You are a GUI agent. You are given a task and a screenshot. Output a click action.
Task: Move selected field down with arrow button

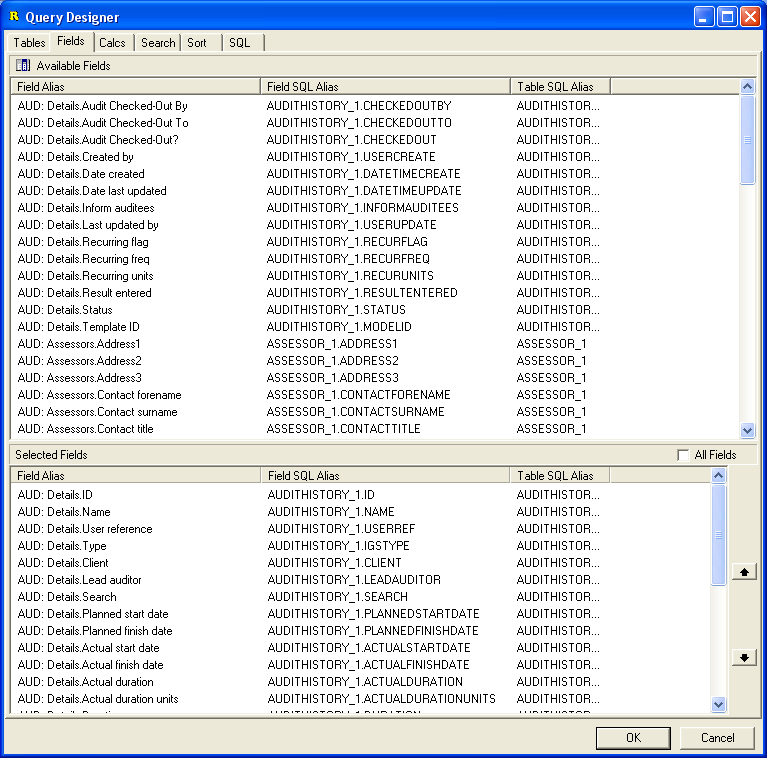[744, 657]
